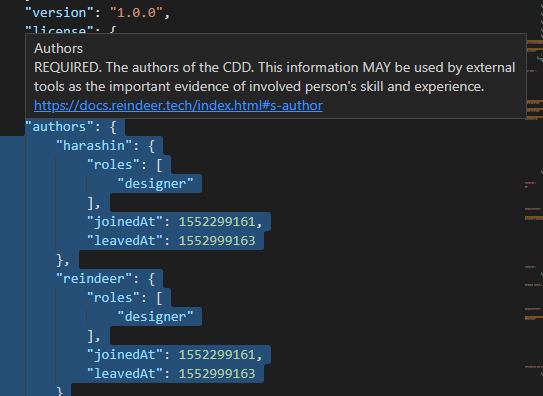Click "roles" key under harashin
The image size is (543, 396).
(114, 165)
